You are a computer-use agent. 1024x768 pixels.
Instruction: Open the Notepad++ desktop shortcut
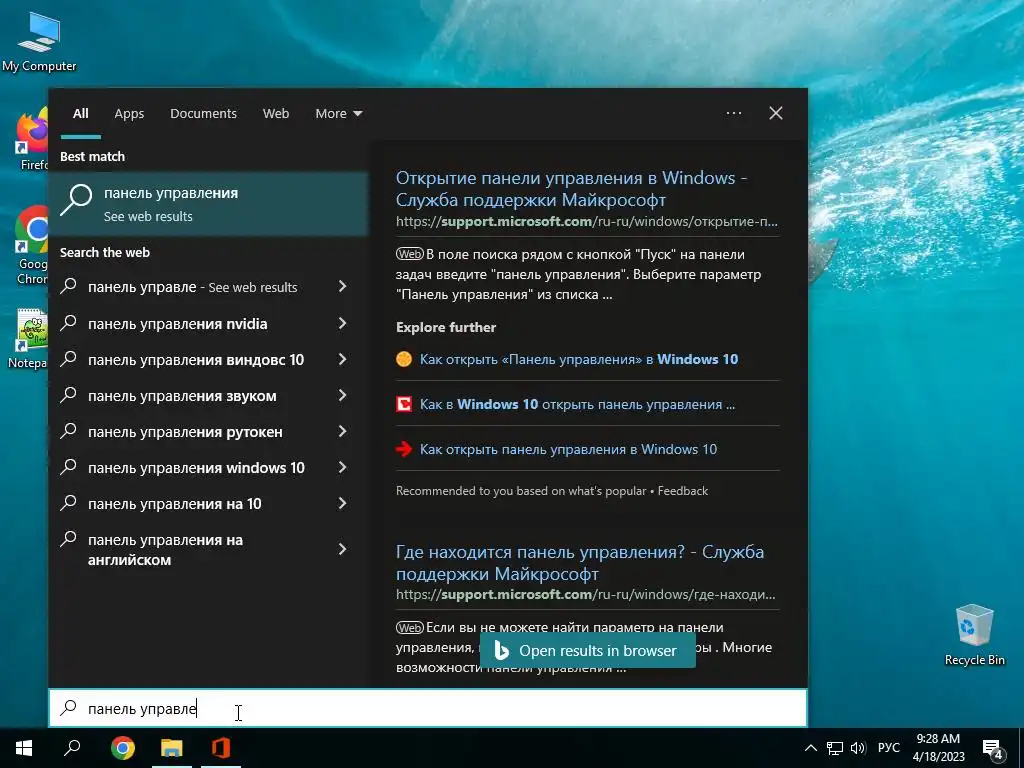(29, 339)
